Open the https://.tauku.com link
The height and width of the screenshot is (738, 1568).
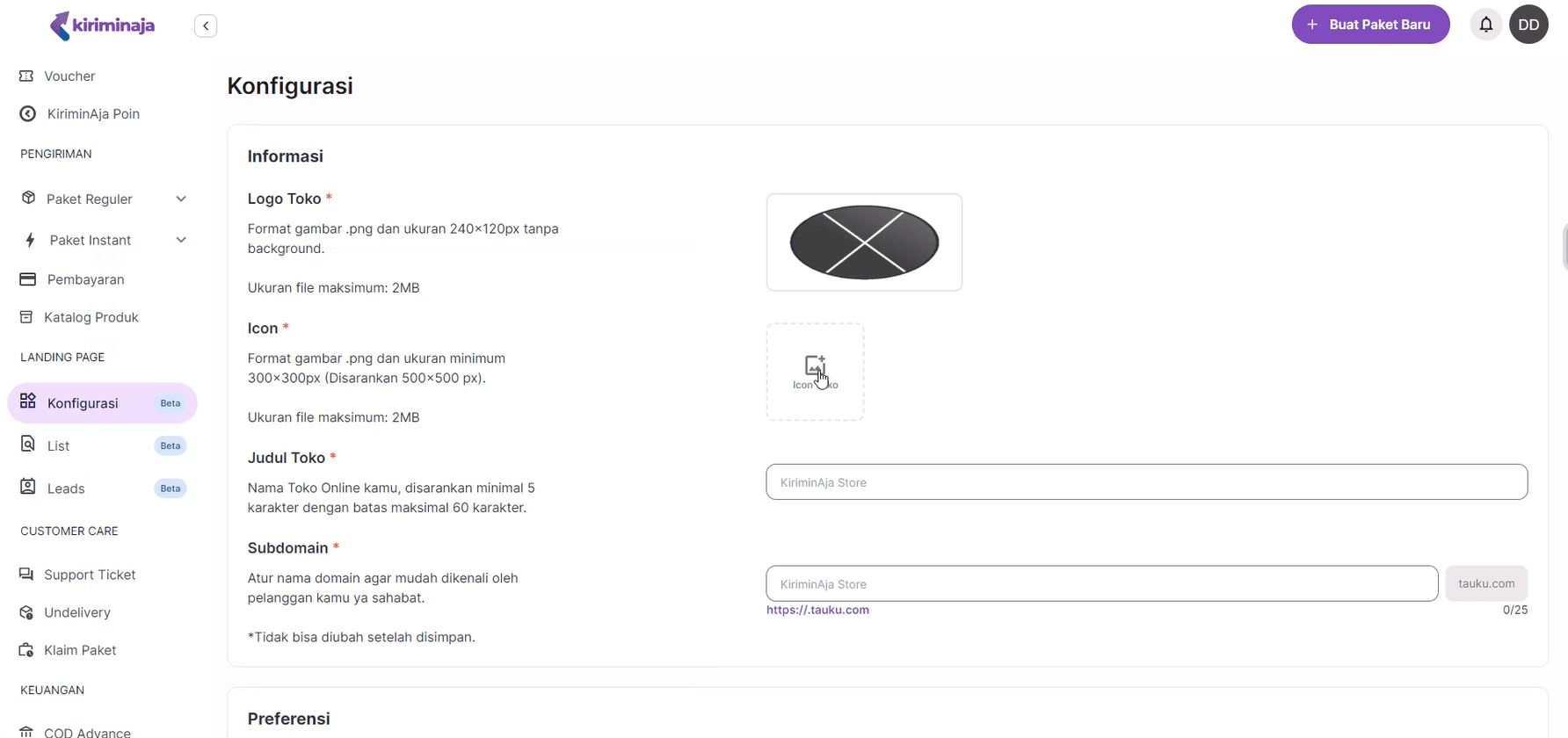click(x=817, y=610)
